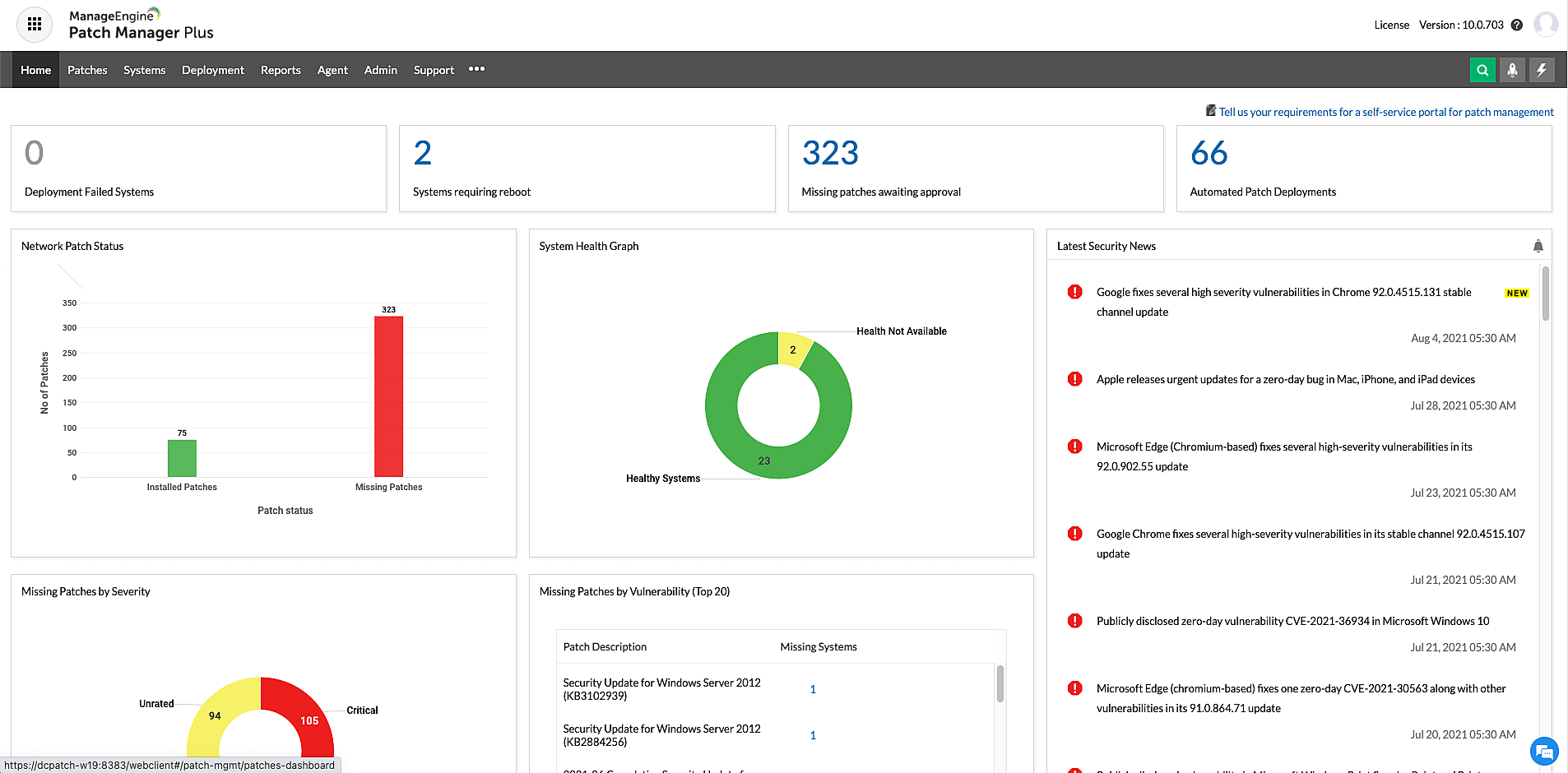Click the alert icon beside Apple zero-day news

click(x=1074, y=379)
